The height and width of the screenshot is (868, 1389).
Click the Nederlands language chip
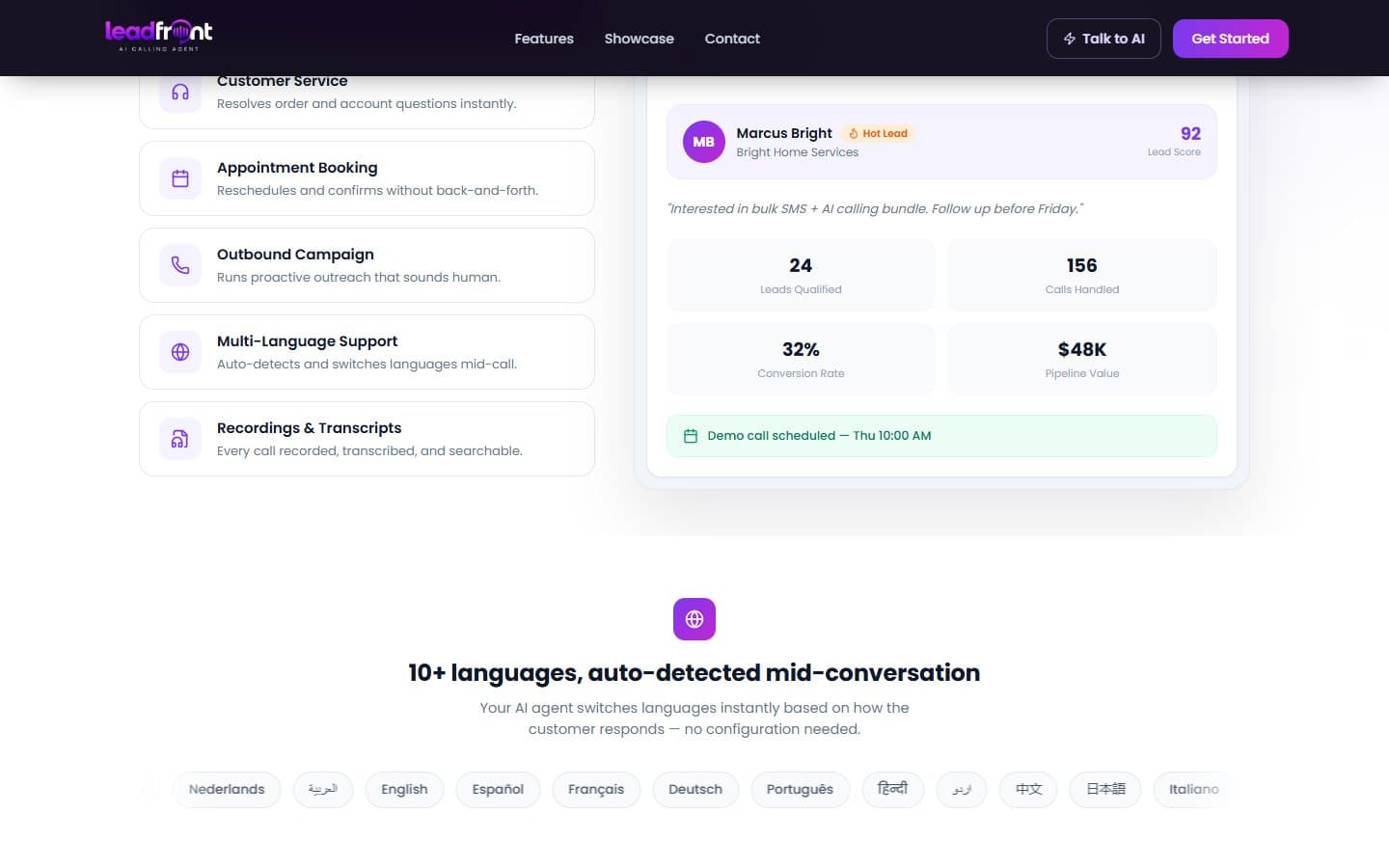227,789
